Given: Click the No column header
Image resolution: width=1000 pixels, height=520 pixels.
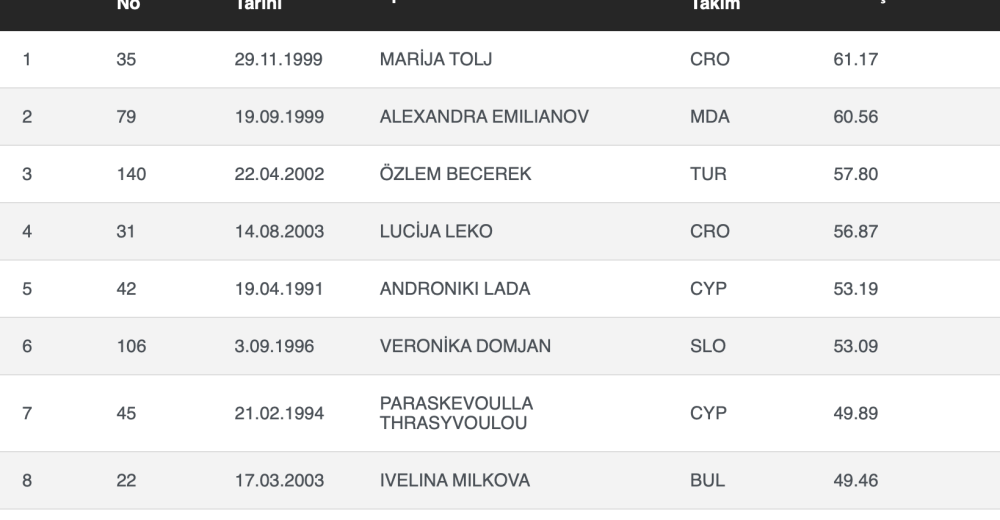Looking at the screenshot, I should click(x=128, y=5).
